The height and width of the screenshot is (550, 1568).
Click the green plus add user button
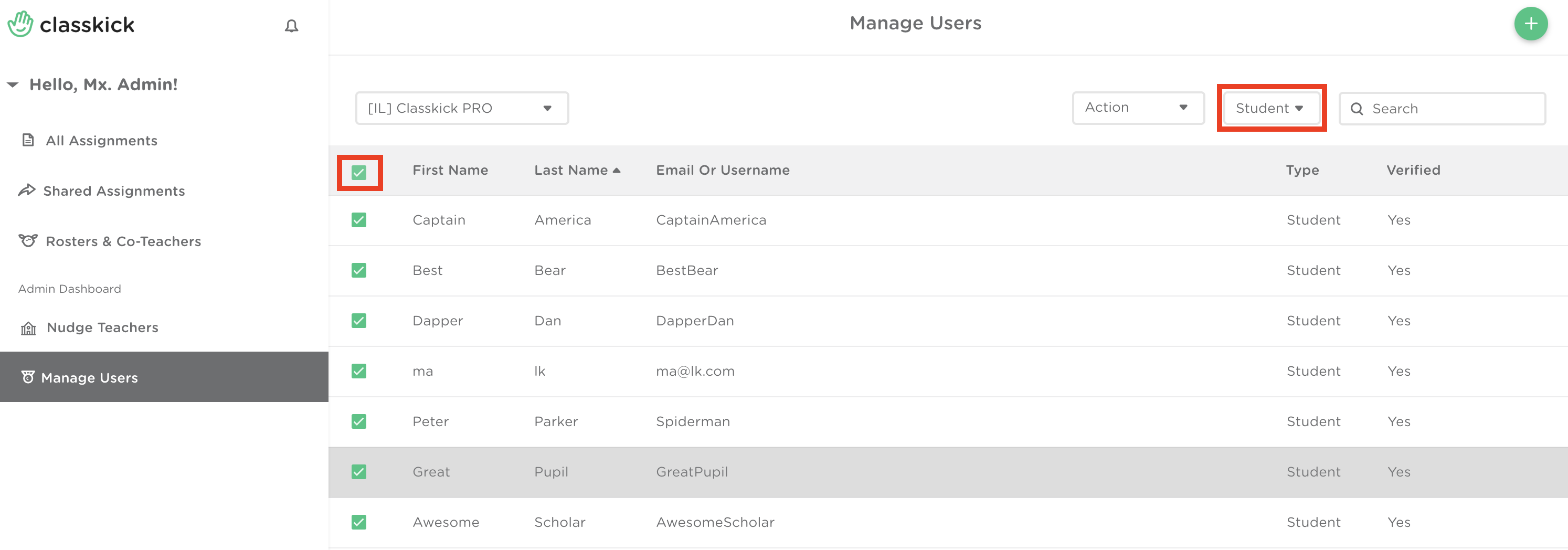coord(1530,24)
